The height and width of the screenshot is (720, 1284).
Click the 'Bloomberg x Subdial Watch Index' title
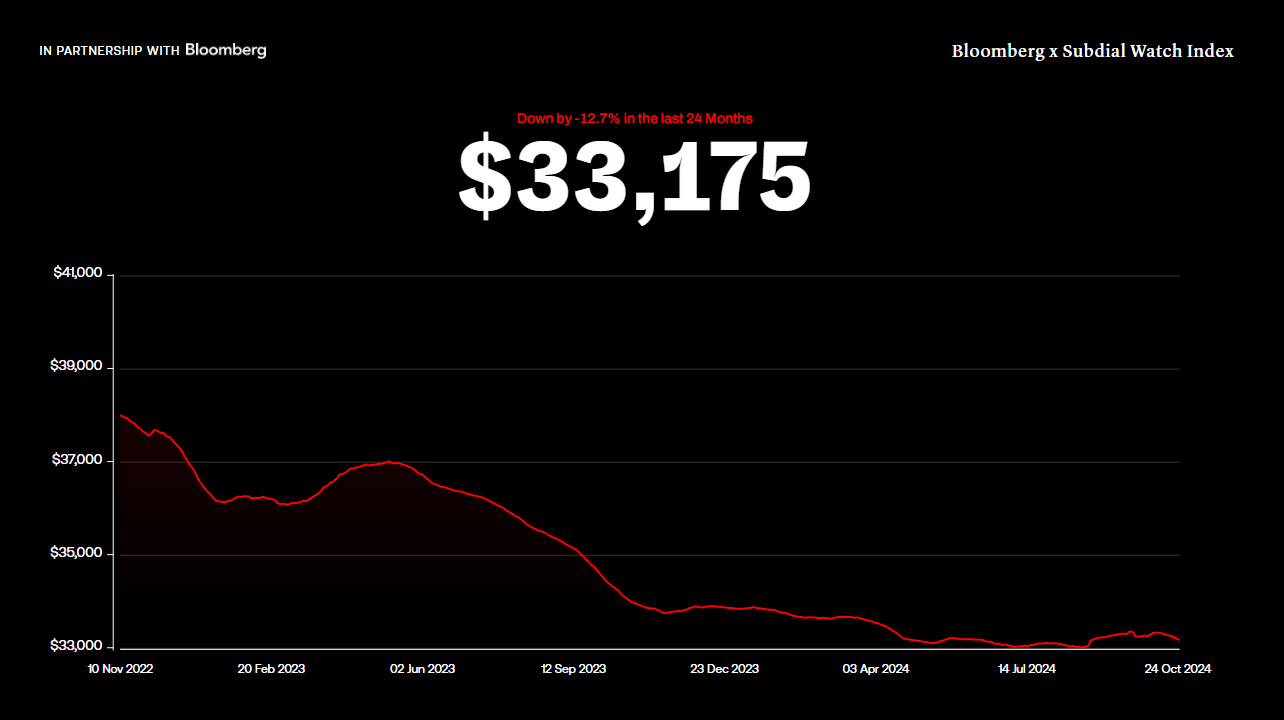point(1092,51)
